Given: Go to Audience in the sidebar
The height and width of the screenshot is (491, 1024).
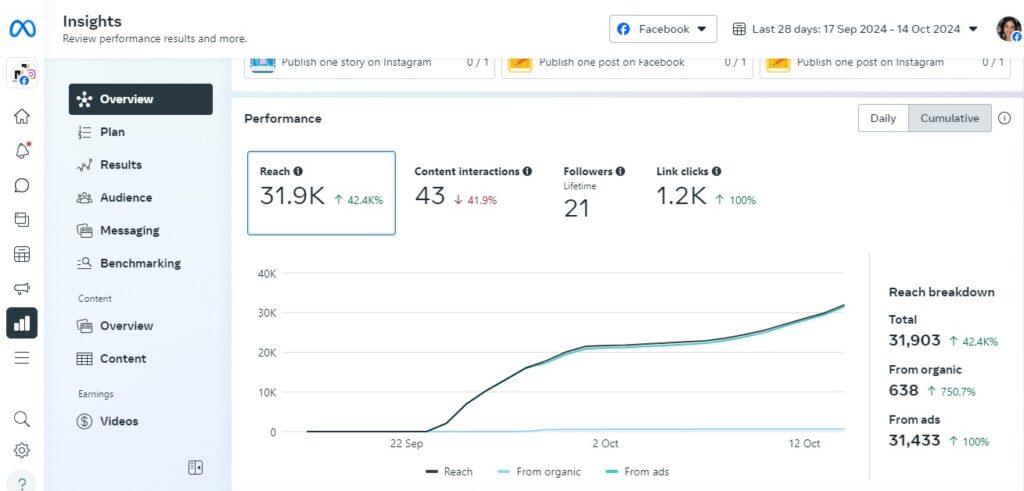Looking at the screenshot, I should click(x=126, y=198).
